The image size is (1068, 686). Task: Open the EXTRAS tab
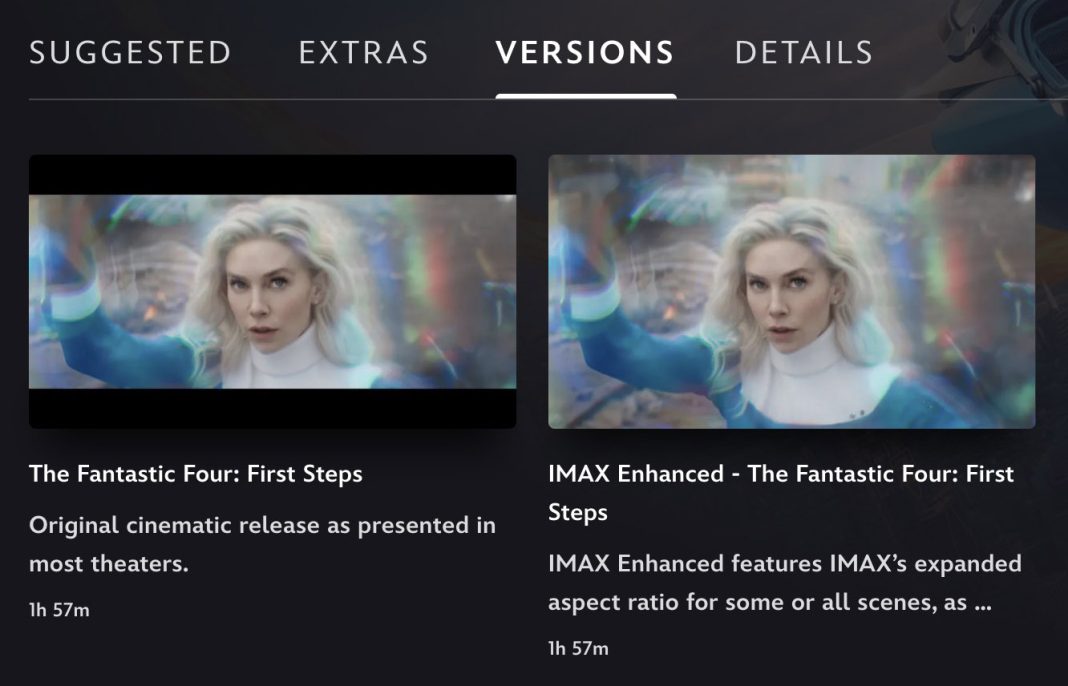(363, 53)
